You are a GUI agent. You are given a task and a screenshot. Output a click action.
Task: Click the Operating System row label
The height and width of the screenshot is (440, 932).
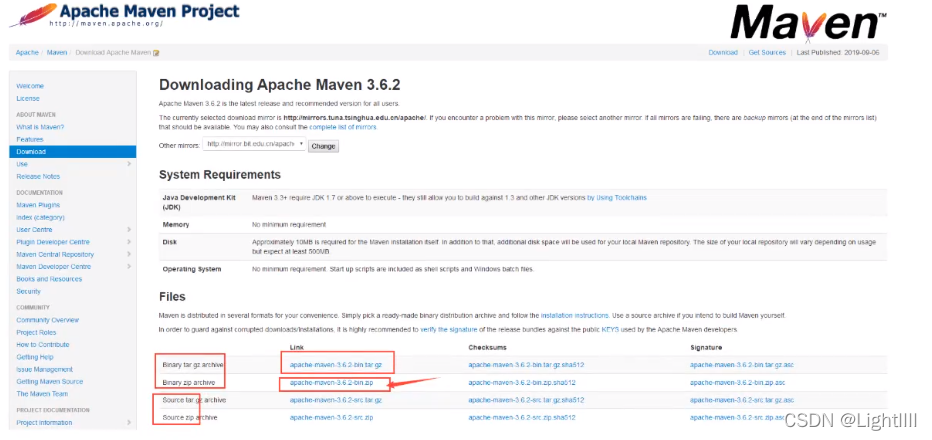click(x=191, y=269)
